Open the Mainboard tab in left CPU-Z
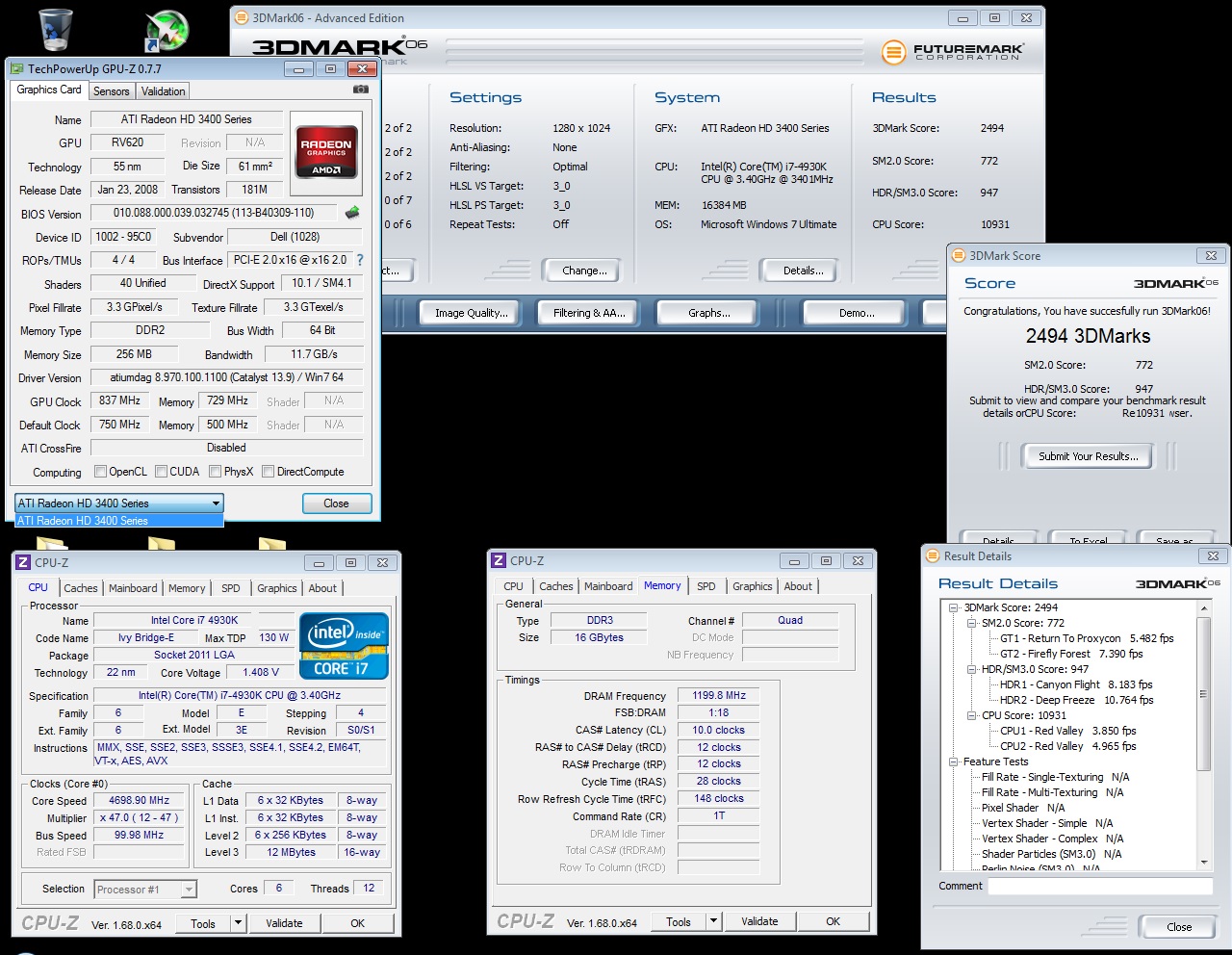The width and height of the screenshot is (1232, 955). pyautogui.click(x=133, y=588)
